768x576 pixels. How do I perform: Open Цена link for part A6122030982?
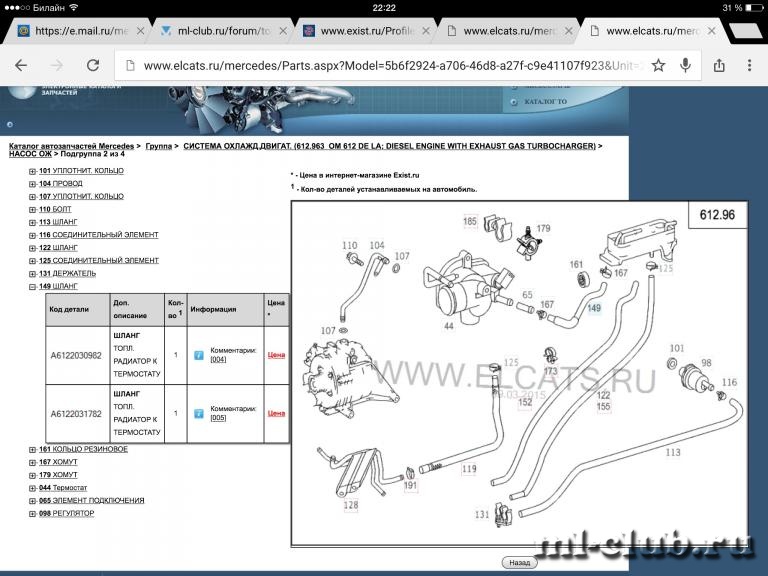point(276,355)
